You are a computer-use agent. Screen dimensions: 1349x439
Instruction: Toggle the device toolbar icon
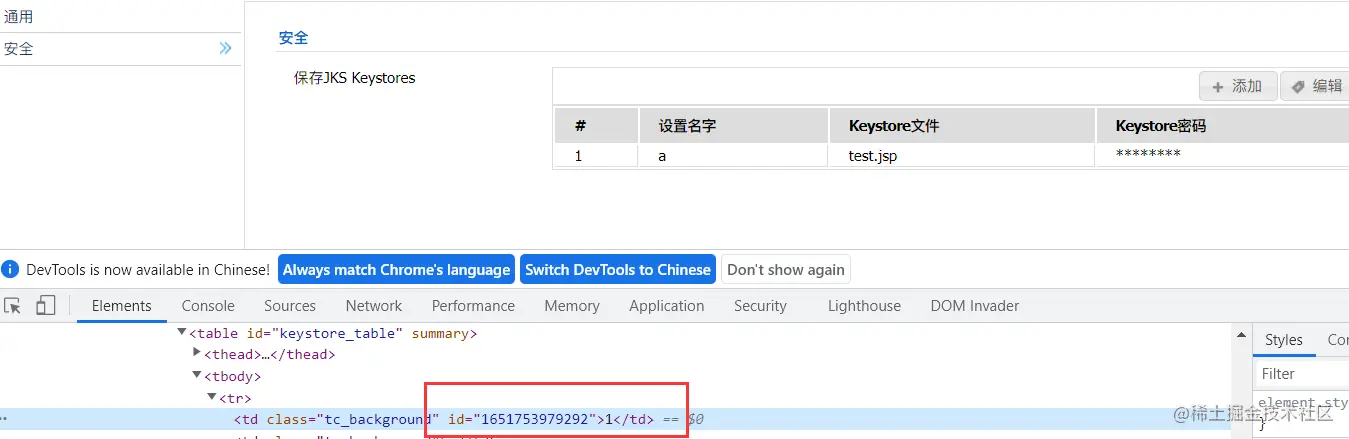[x=45, y=306]
